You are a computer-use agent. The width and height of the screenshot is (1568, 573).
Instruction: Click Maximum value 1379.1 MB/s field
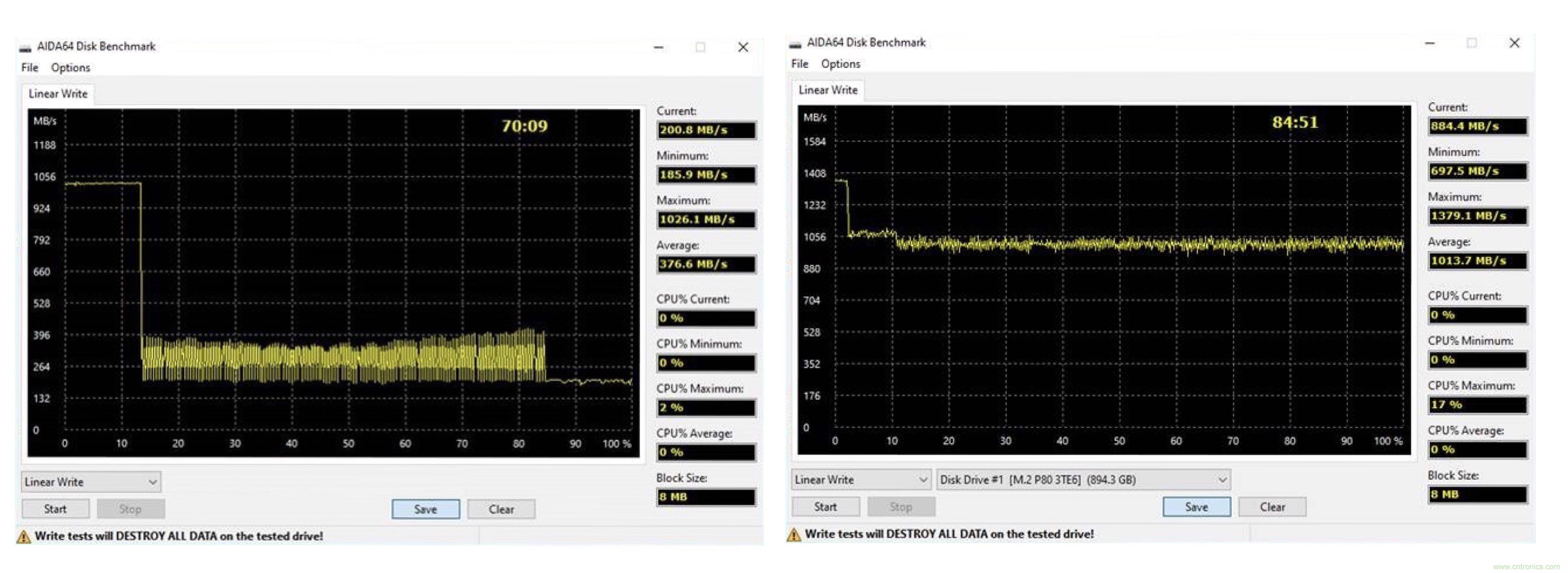1478,216
